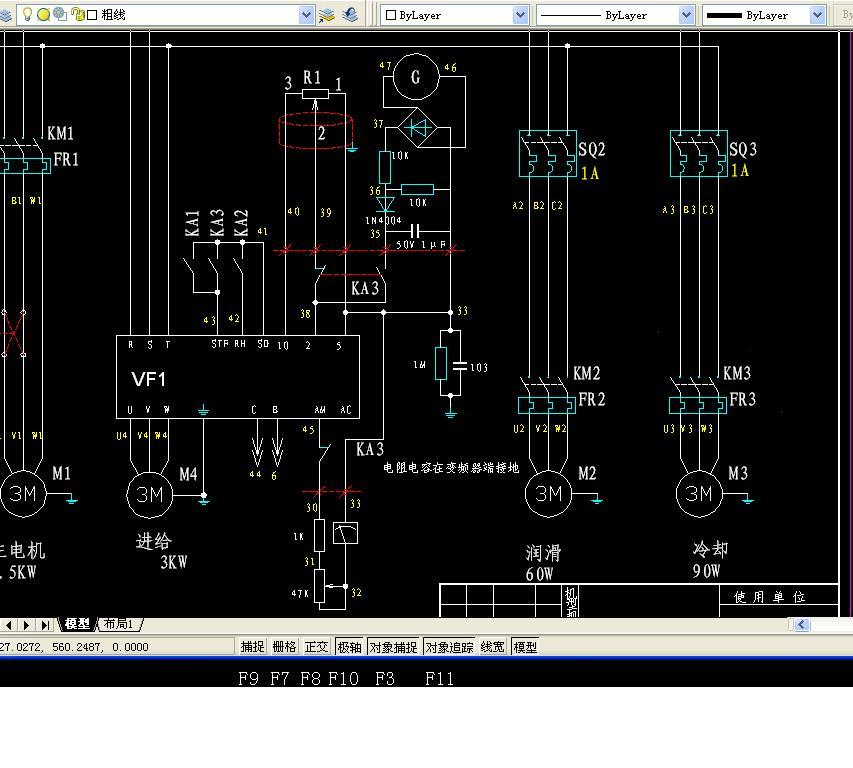The image size is (853, 768).
Task: Click the 润滑 lubrication caption
Action: click(x=543, y=553)
